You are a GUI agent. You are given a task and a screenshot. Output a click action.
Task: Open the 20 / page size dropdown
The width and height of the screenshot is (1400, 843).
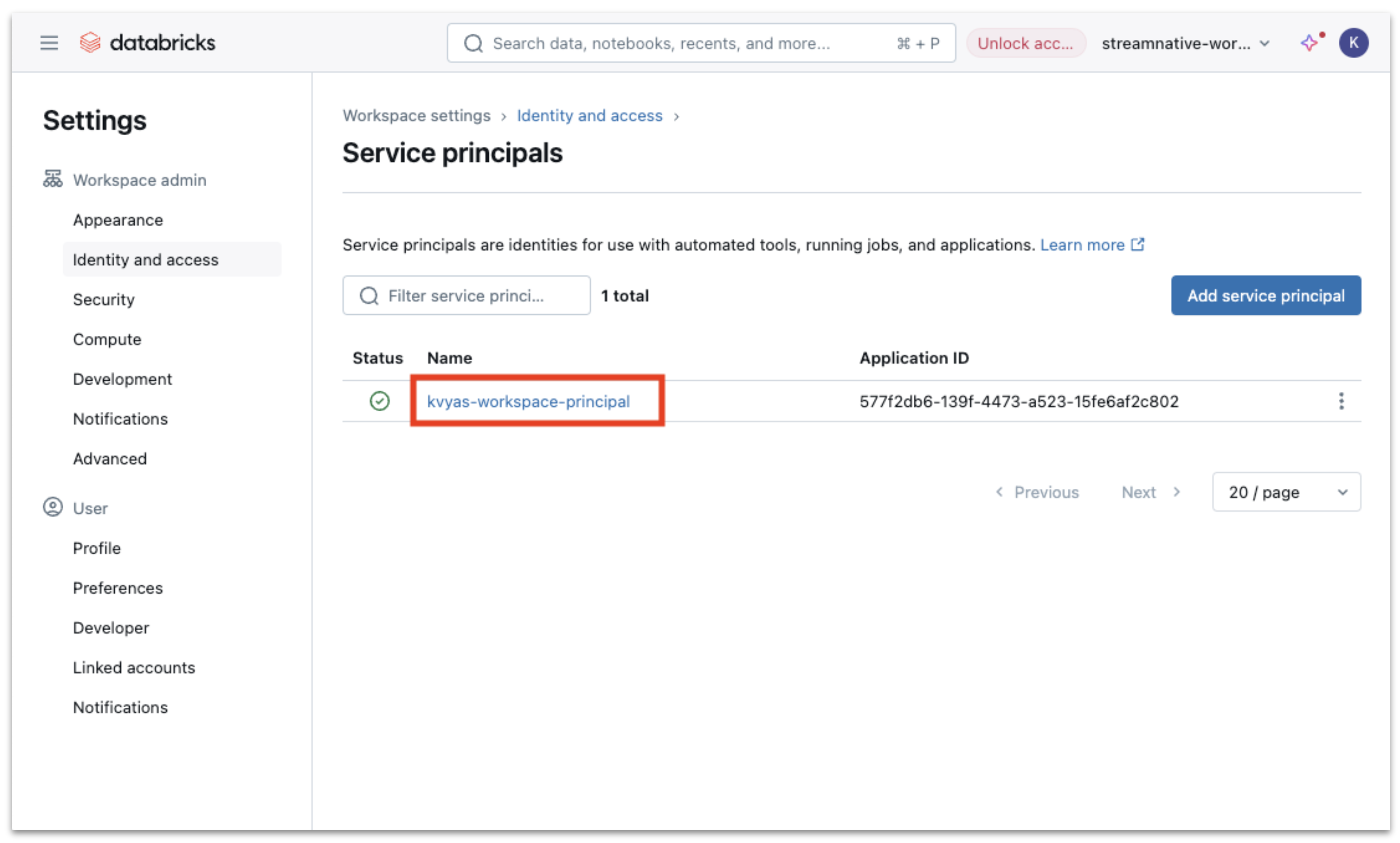[x=1286, y=492]
